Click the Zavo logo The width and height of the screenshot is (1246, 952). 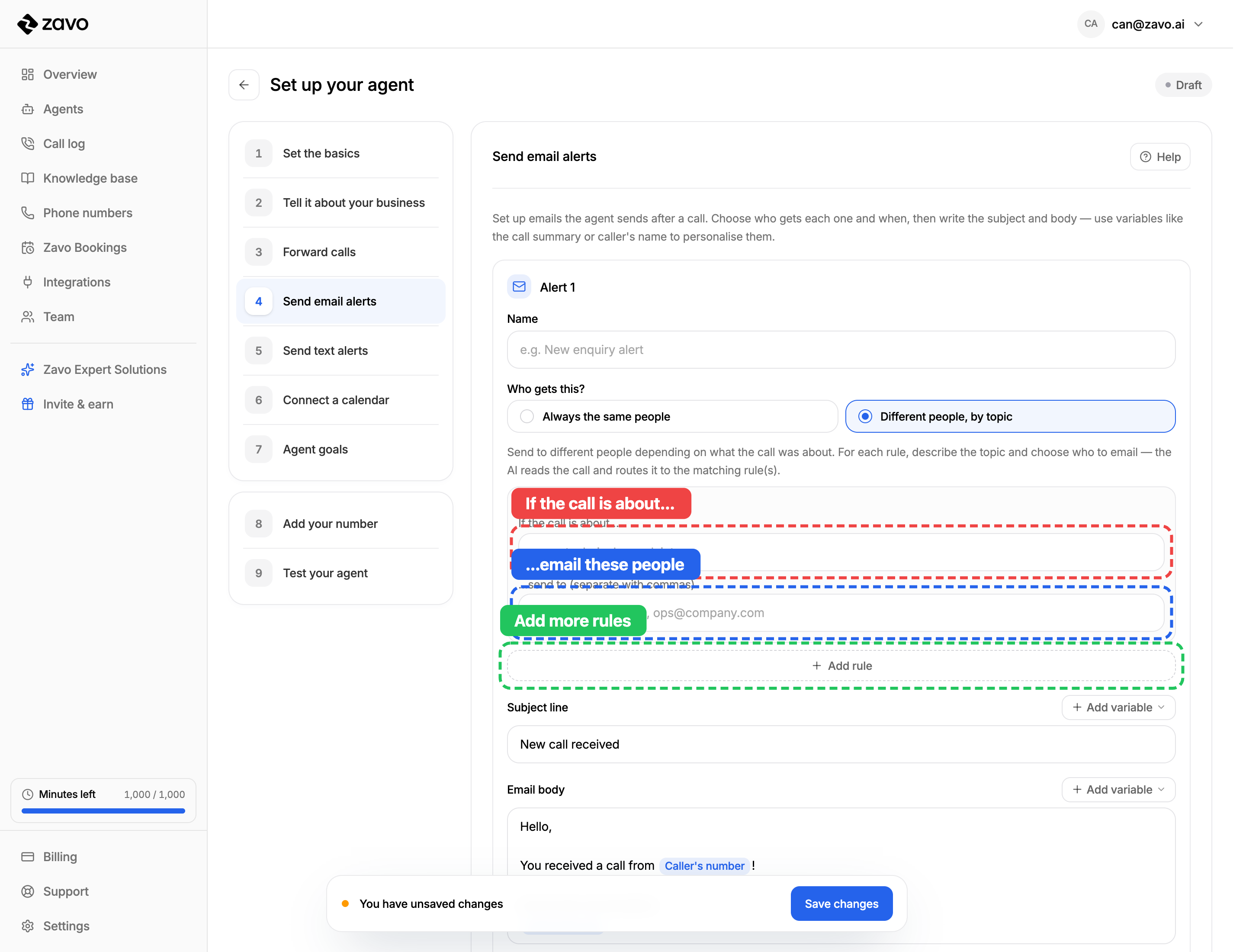(x=53, y=24)
